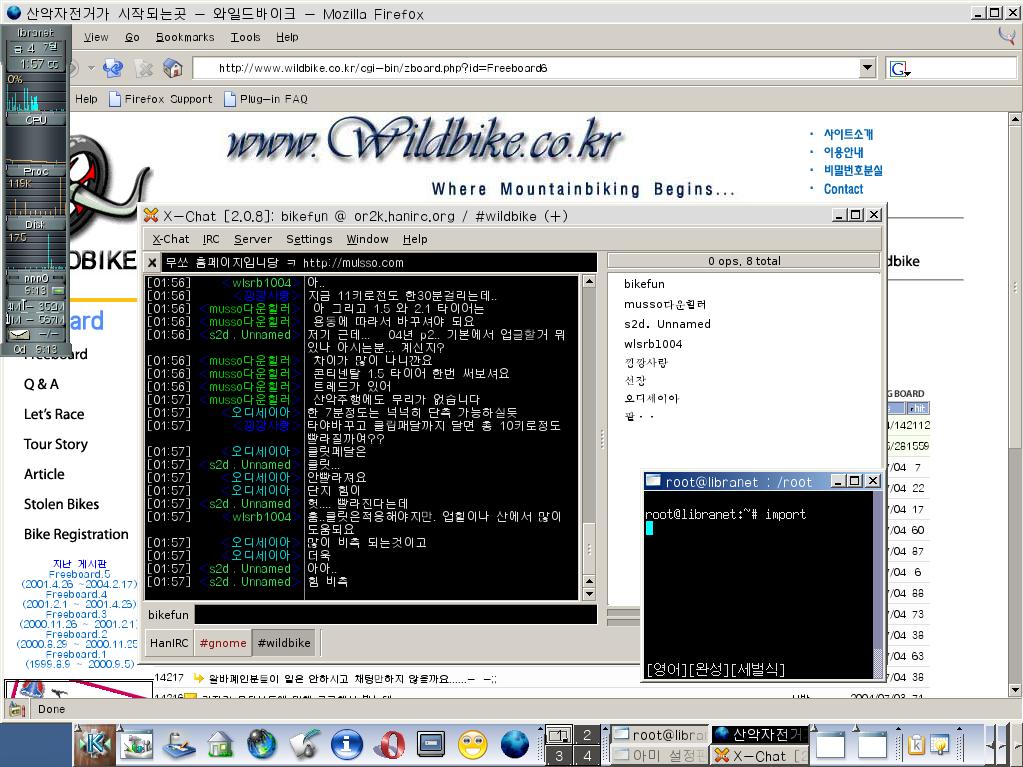Switch to virtual desktop 3

(558, 756)
